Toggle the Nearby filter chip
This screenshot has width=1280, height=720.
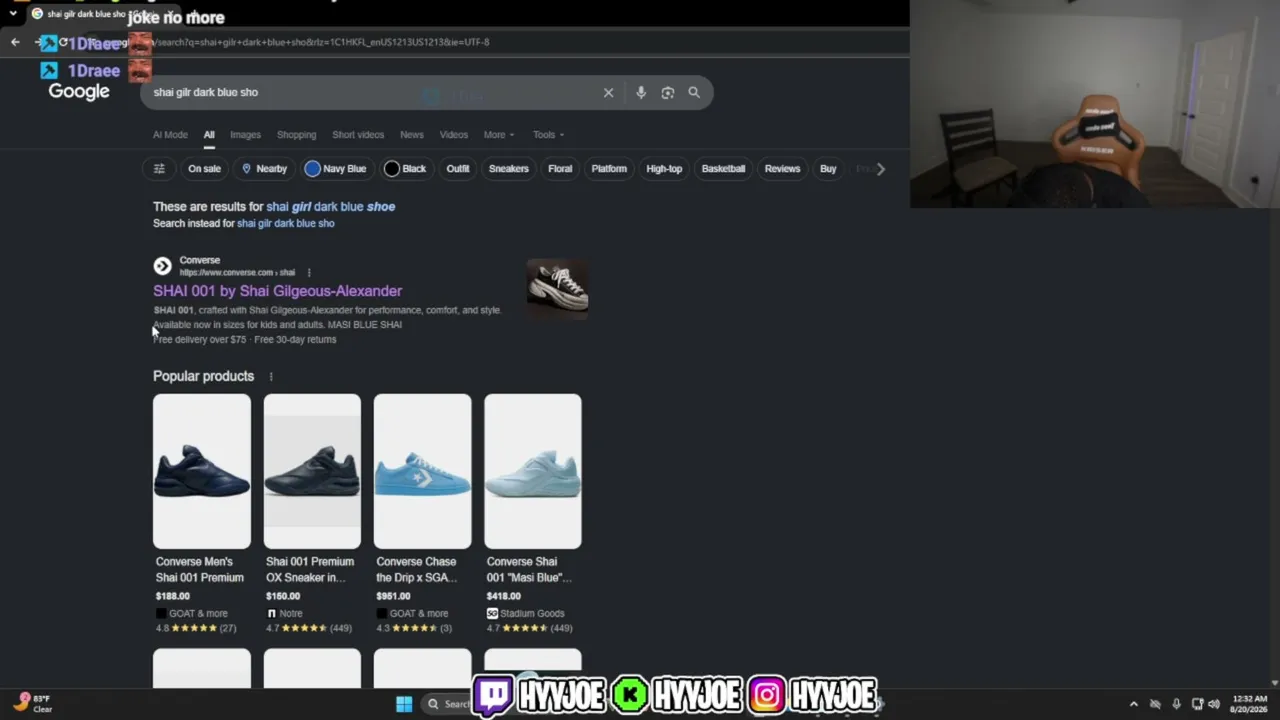[x=264, y=169]
